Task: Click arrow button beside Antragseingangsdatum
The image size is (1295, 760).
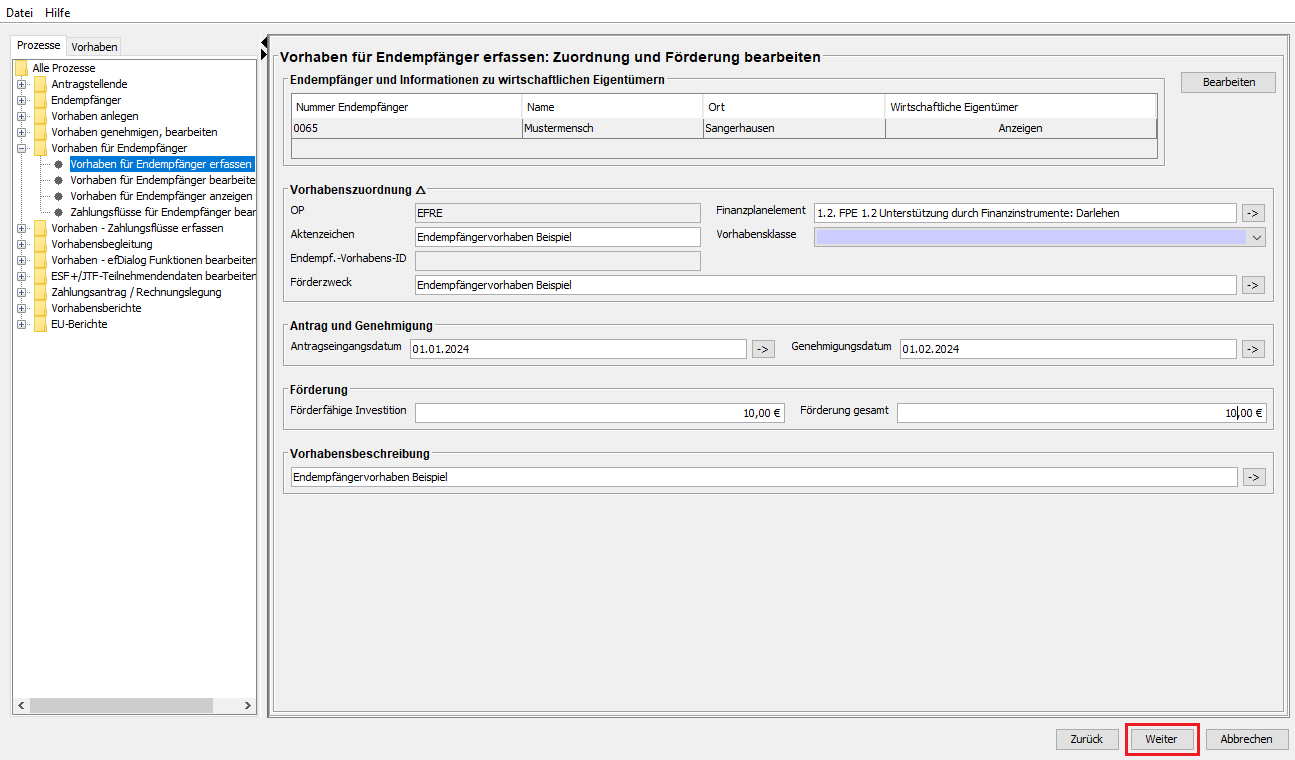Action: [x=763, y=349]
